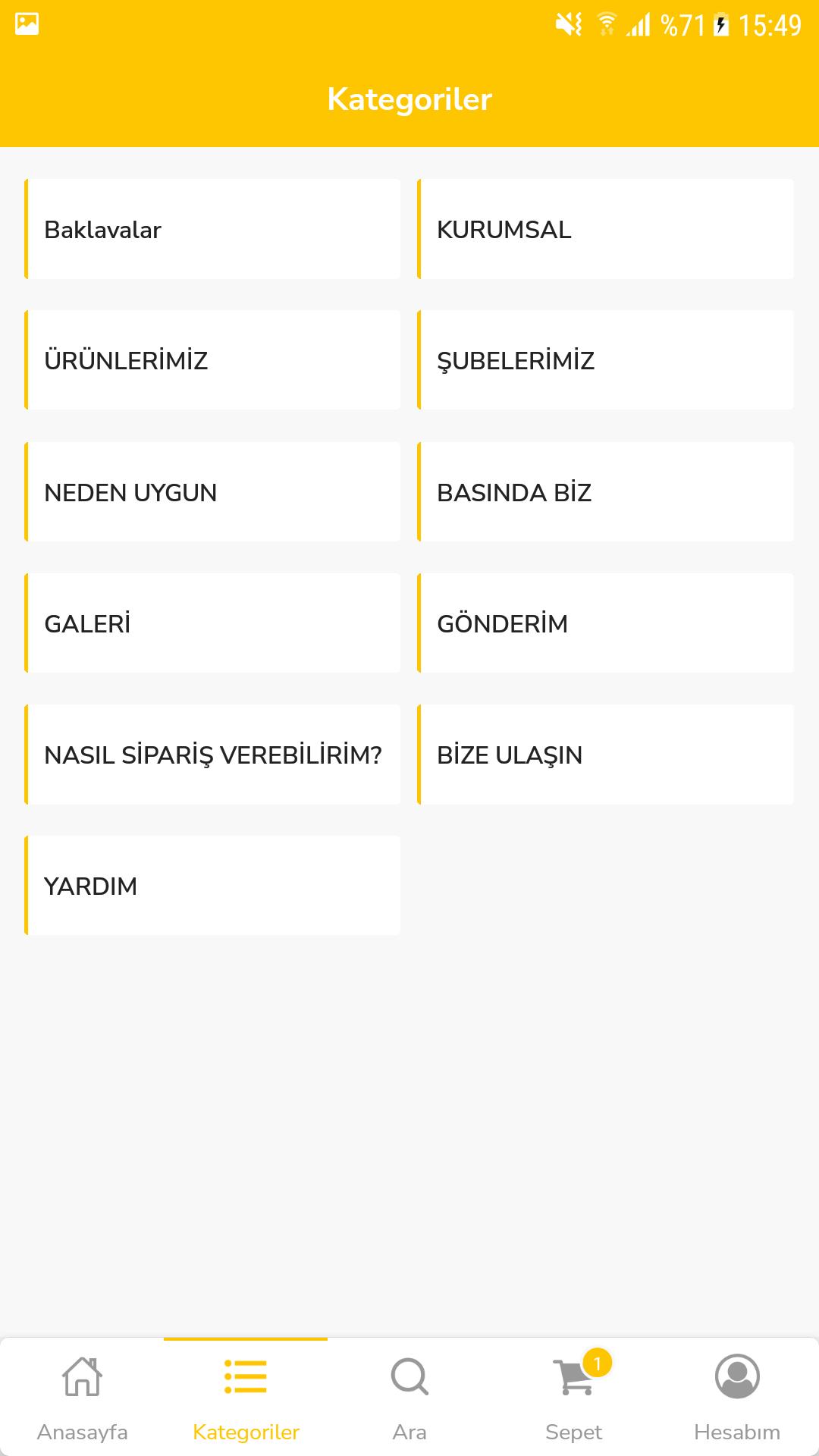Select the YARDIM help tile
Screen dimensions: 819x1456
click(x=212, y=886)
